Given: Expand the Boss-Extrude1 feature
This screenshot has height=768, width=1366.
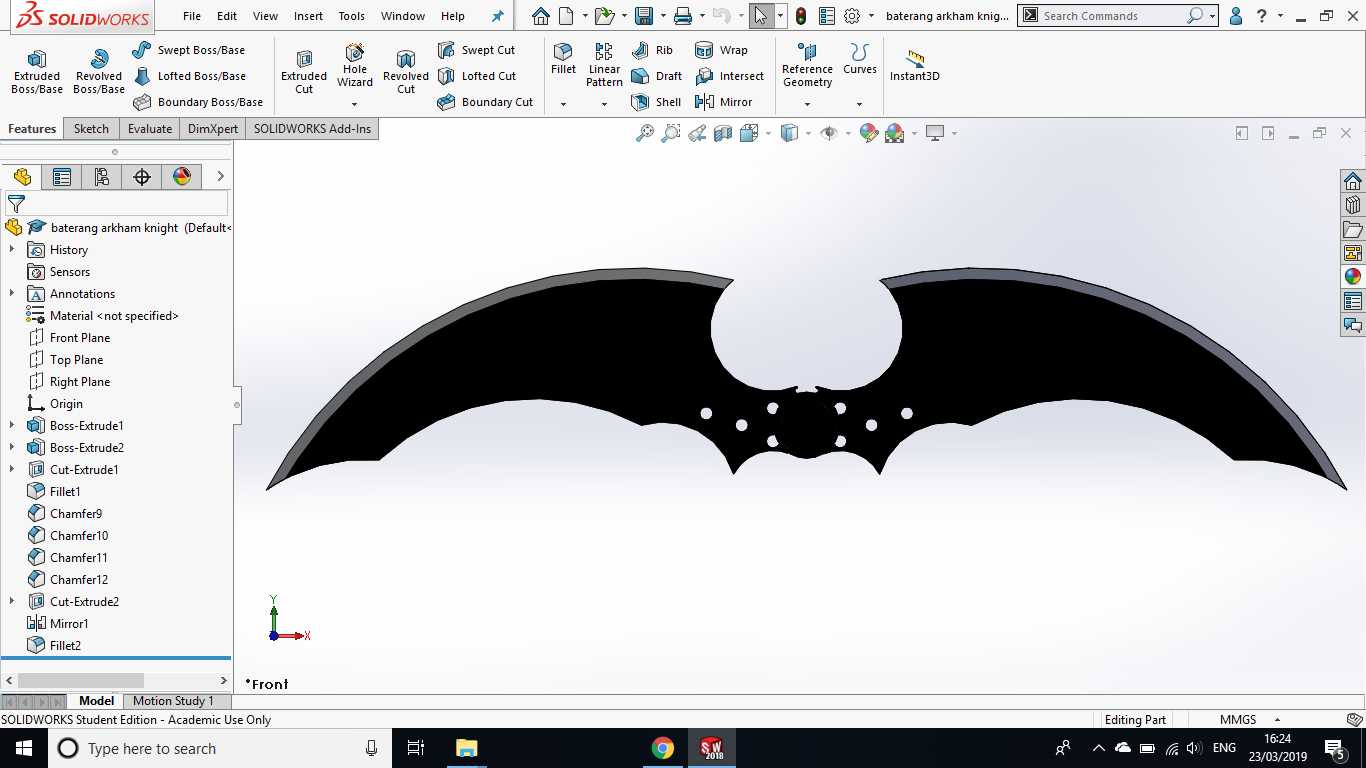Looking at the screenshot, I should (12, 426).
